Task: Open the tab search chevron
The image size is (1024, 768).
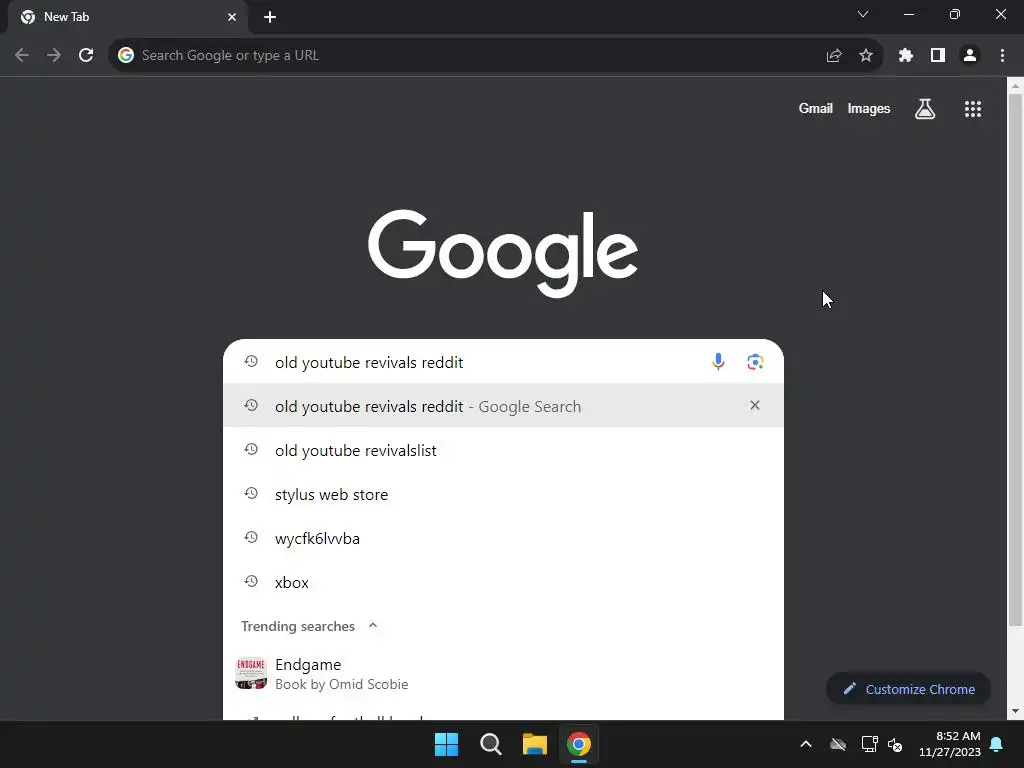Action: tap(863, 14)
